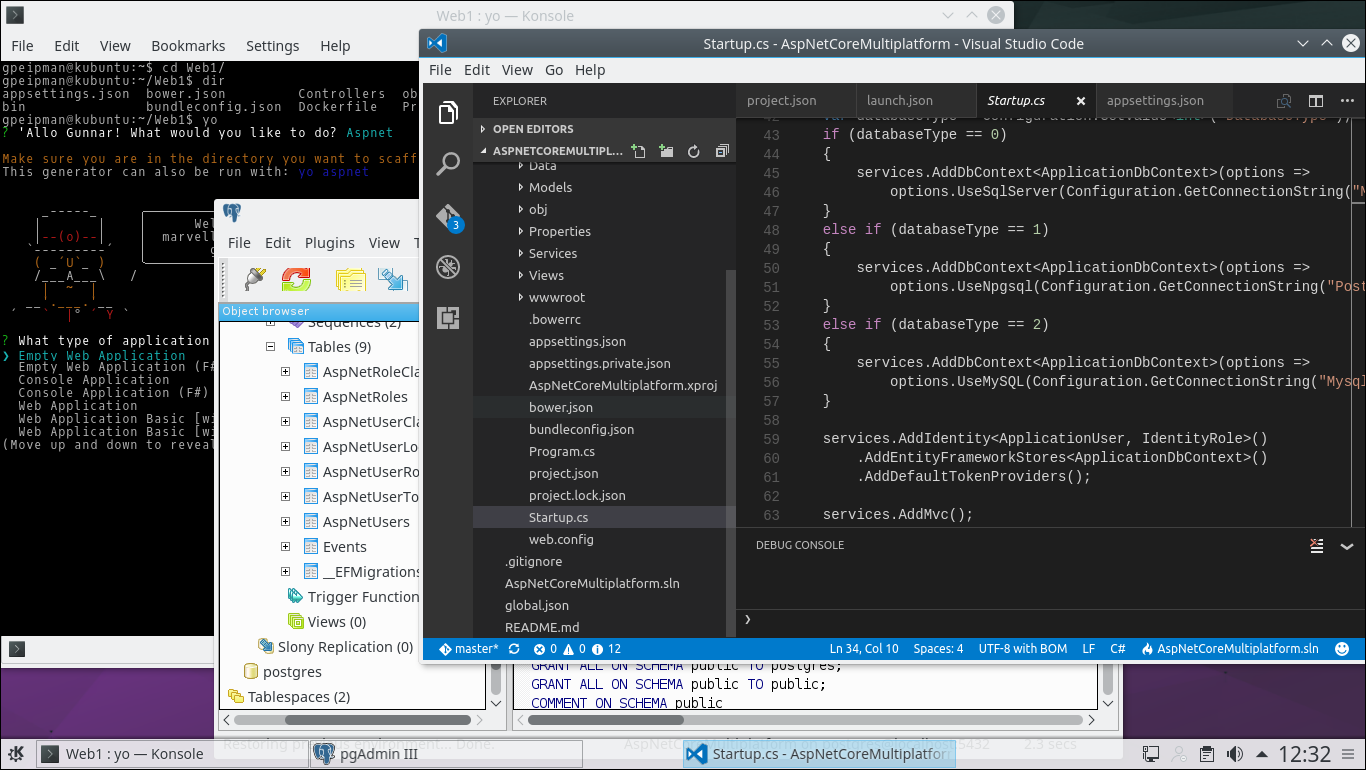The image size is (1366, 770).
Task: Click the feedback smiley in status bar
Action: coord(1341,649)
